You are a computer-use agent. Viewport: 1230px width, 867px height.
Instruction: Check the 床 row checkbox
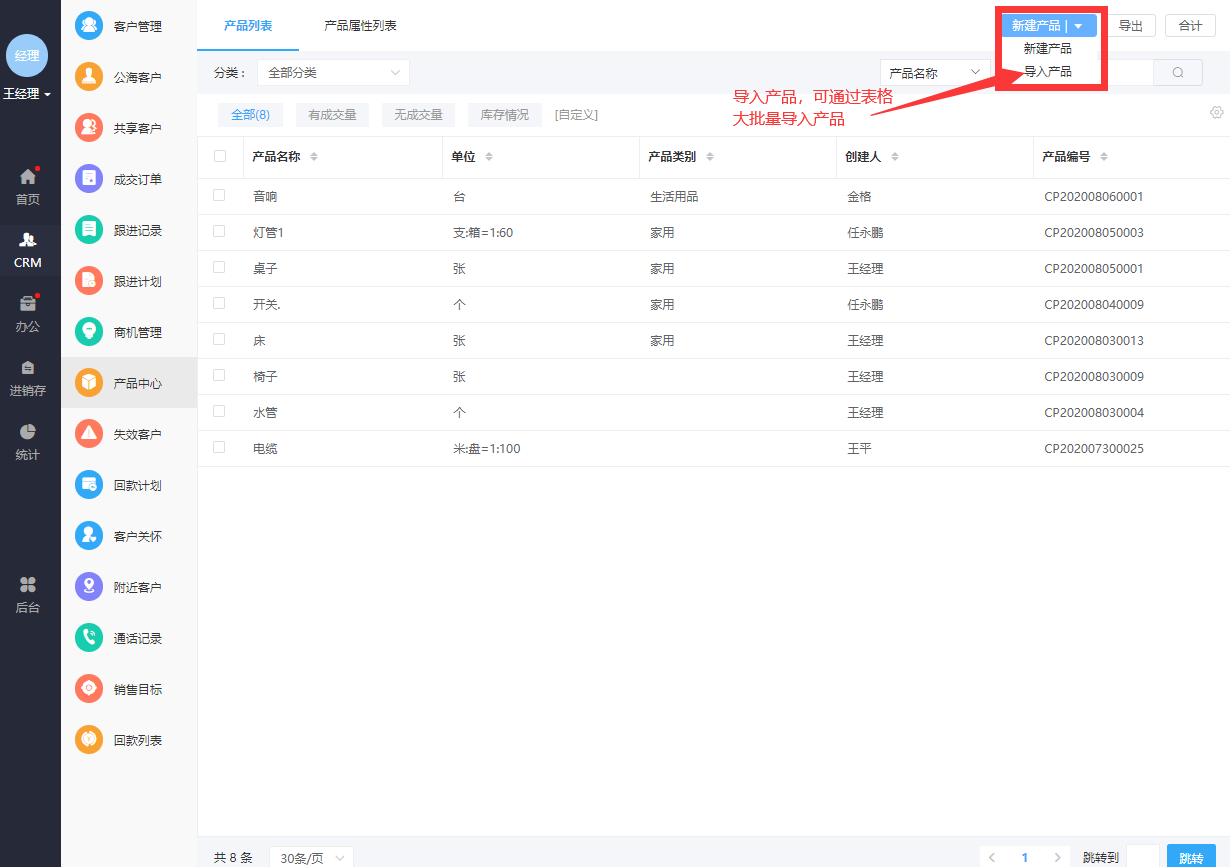219,339
